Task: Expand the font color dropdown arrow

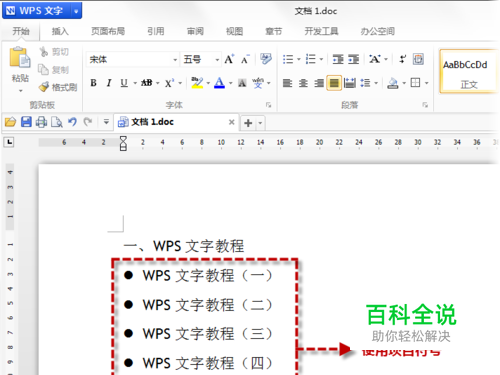Action: [x=230, y=83]
